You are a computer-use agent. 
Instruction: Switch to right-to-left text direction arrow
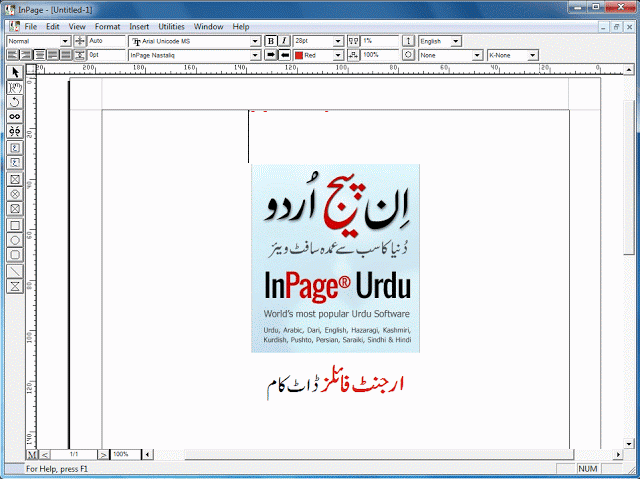click(x=284, y=55)
